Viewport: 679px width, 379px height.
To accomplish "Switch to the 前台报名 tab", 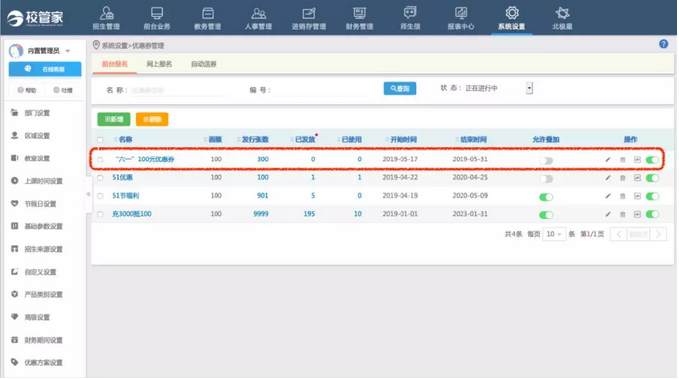I will [115, 64].
